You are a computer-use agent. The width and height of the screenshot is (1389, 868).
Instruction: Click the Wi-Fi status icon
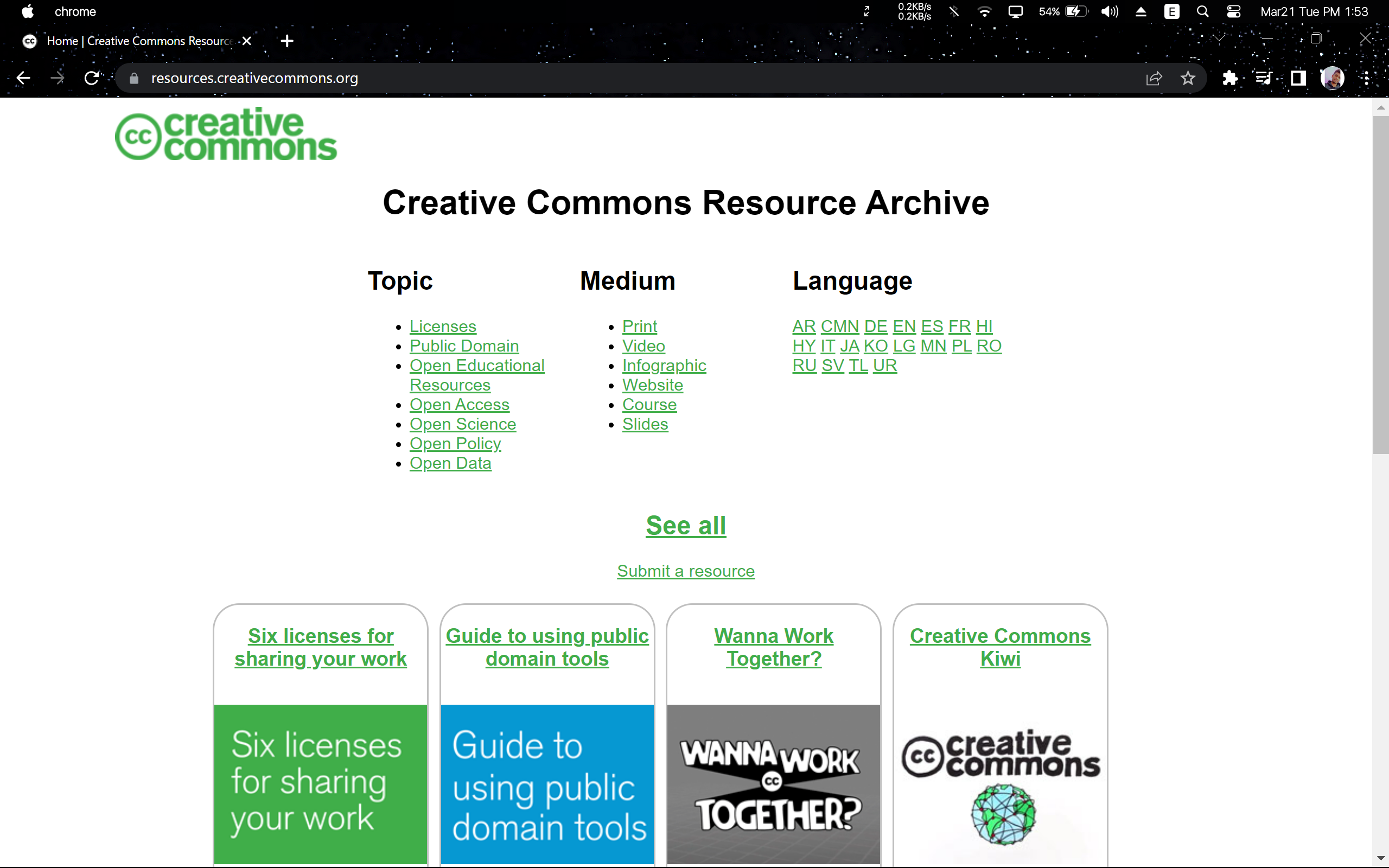point(984,11)
